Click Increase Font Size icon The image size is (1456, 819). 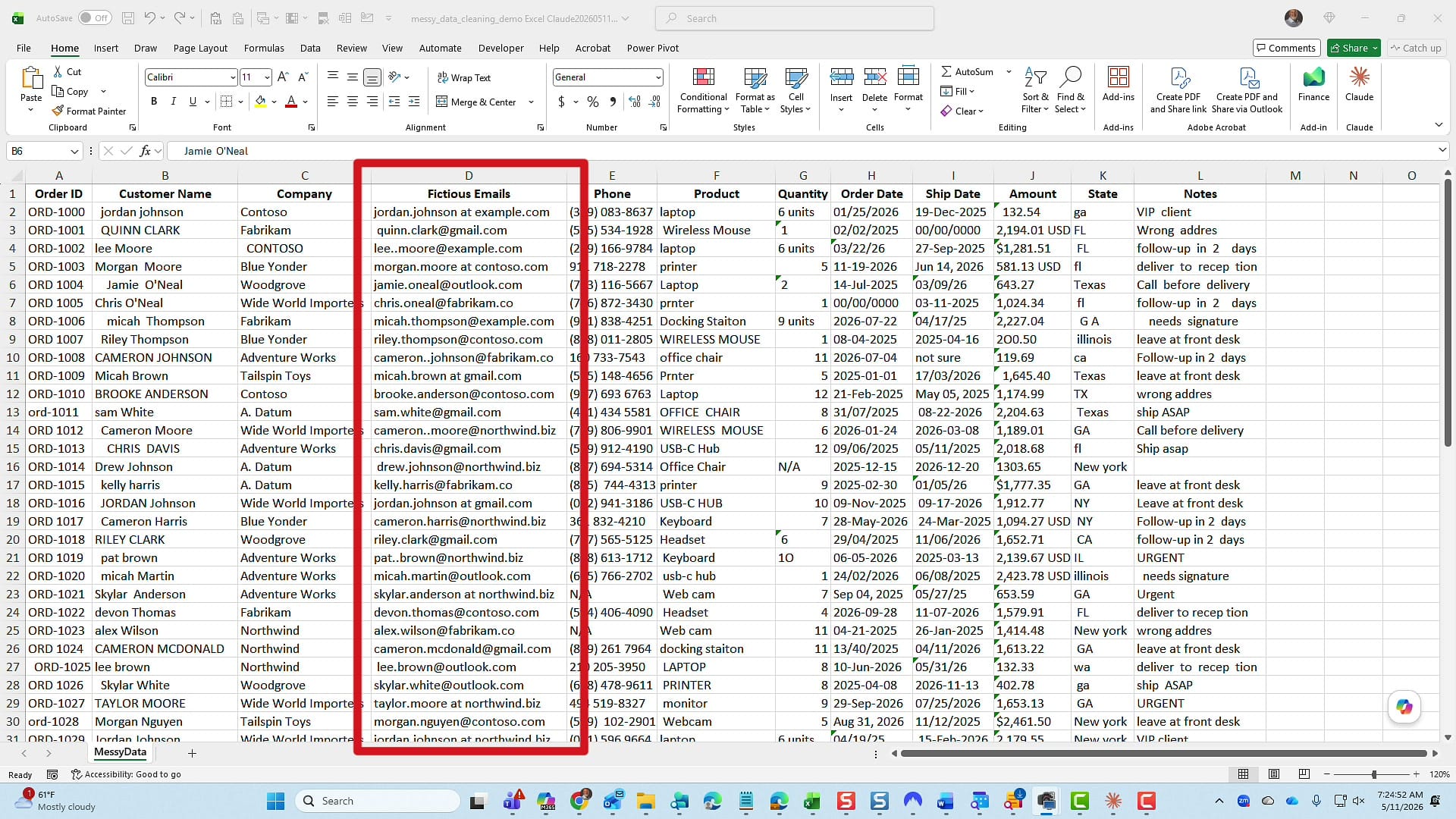(283, 77)
